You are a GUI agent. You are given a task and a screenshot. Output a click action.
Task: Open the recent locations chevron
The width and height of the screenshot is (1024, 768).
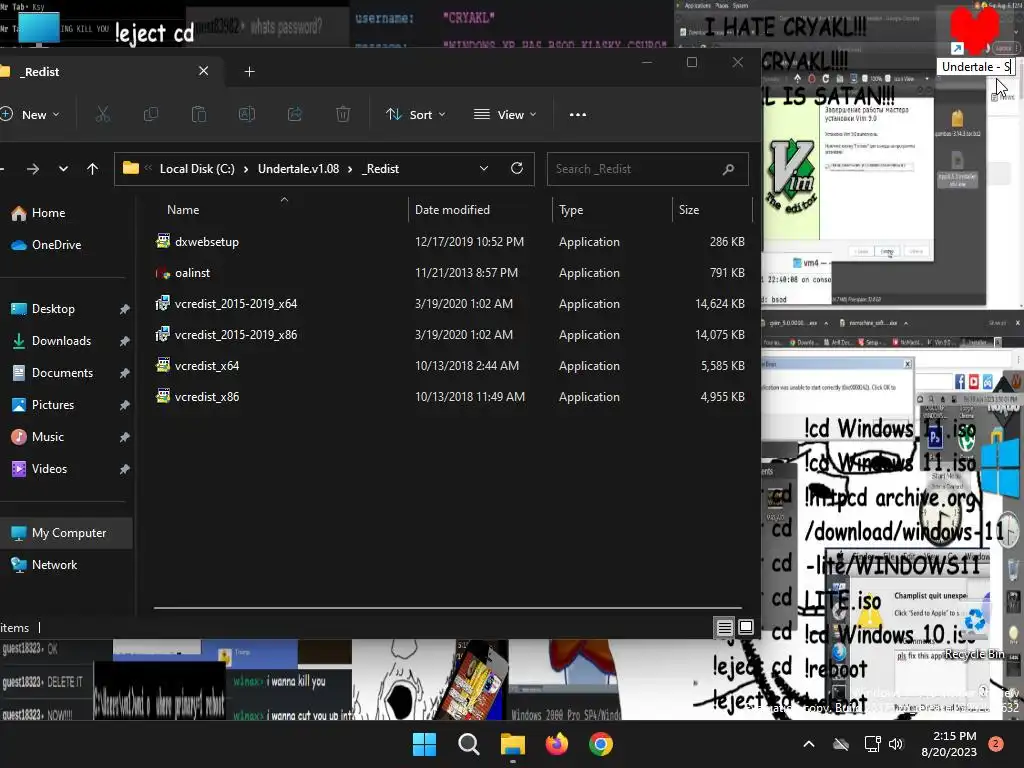coord(63,169)
